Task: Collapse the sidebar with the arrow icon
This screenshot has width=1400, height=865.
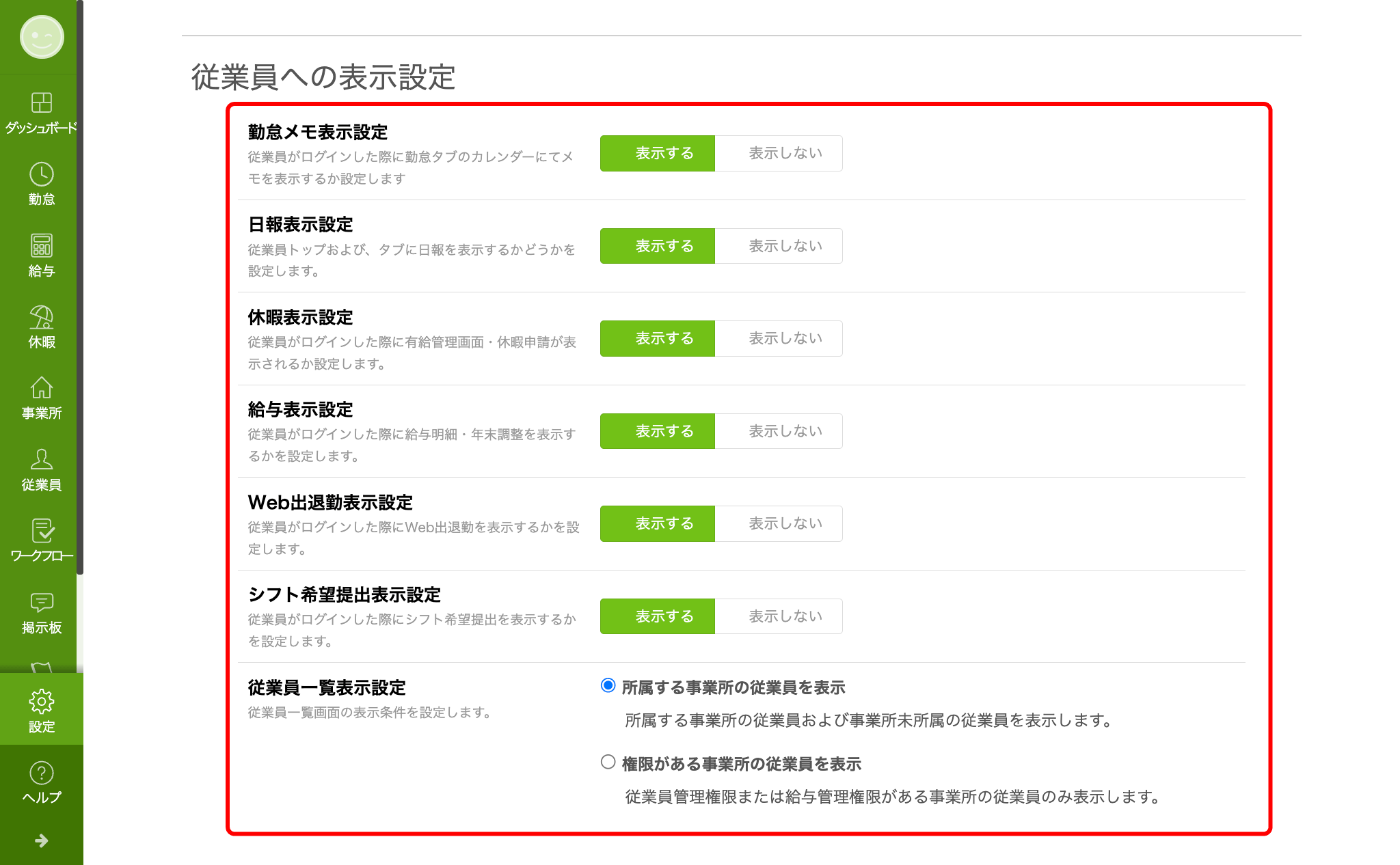Action: pos(41,841)
